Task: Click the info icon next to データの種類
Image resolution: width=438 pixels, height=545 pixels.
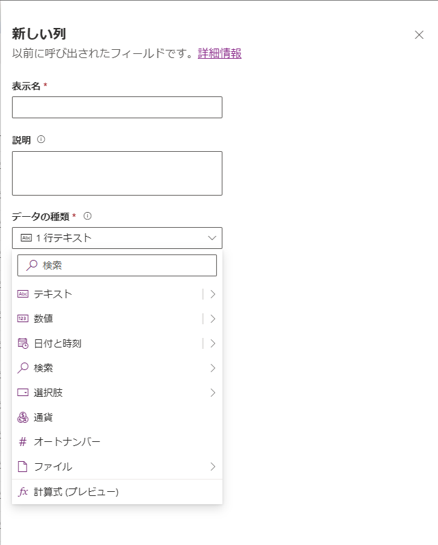Action: click(x=88, y=216)
